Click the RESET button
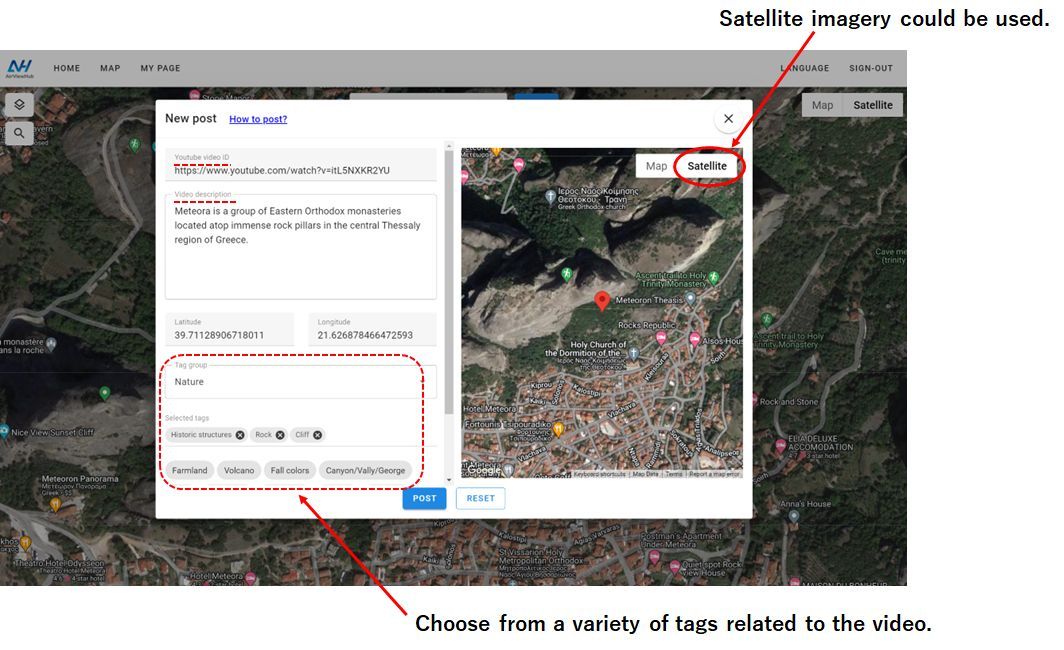The height and width of the screenshot is (650, 1064). (x=480, y=498)
